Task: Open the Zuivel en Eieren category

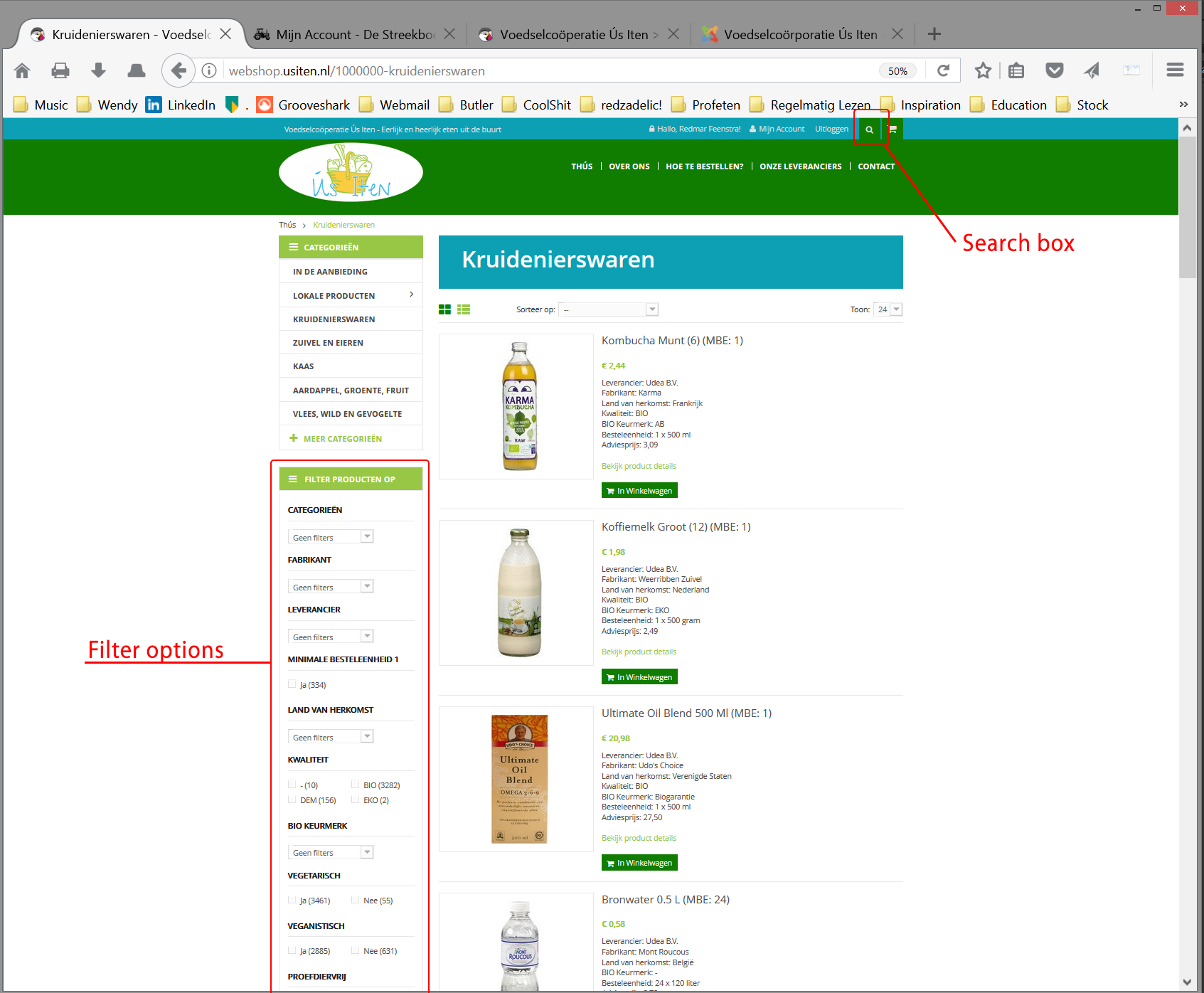Action: coord(351,343)
